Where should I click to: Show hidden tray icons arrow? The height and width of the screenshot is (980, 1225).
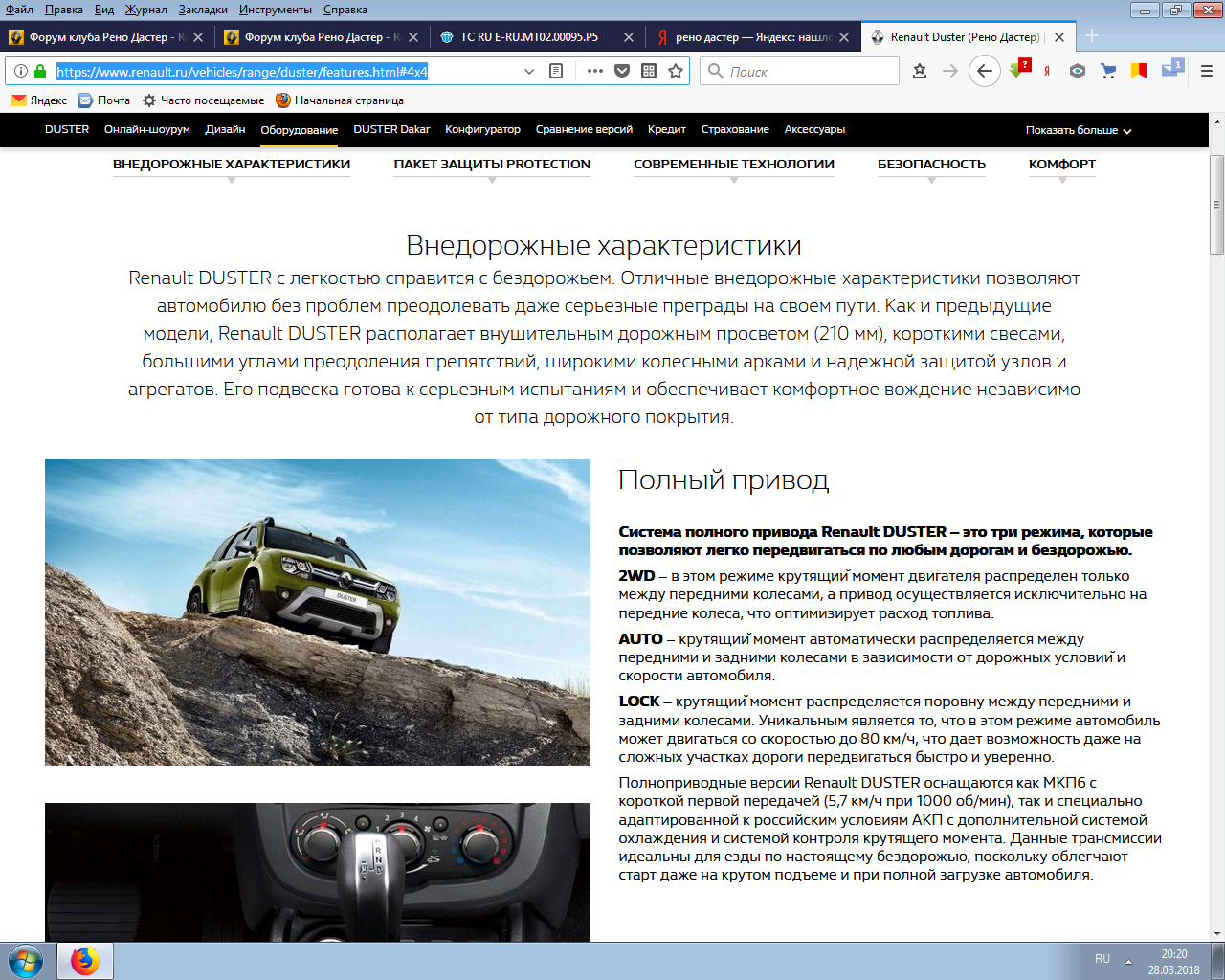tap(1128, 961)
